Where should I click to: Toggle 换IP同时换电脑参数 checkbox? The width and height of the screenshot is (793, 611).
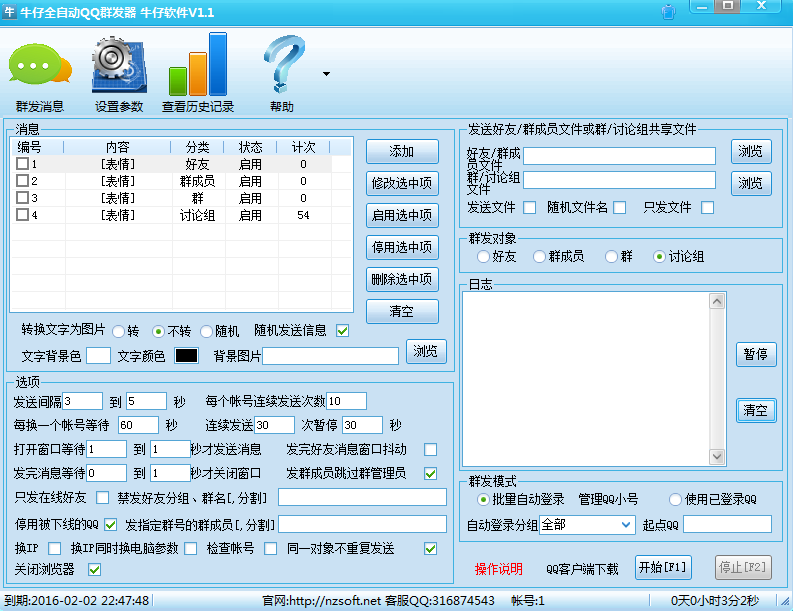tap(191, 549)
